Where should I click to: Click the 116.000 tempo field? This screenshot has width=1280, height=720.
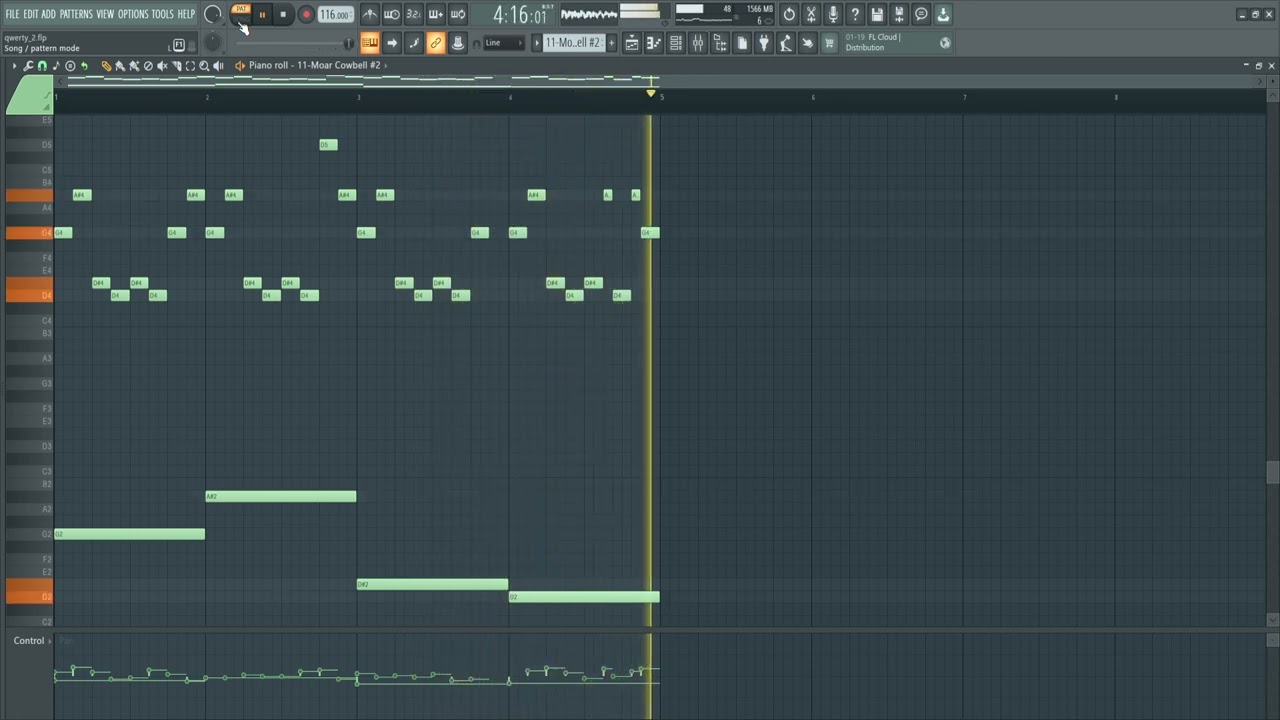point(336,15)
